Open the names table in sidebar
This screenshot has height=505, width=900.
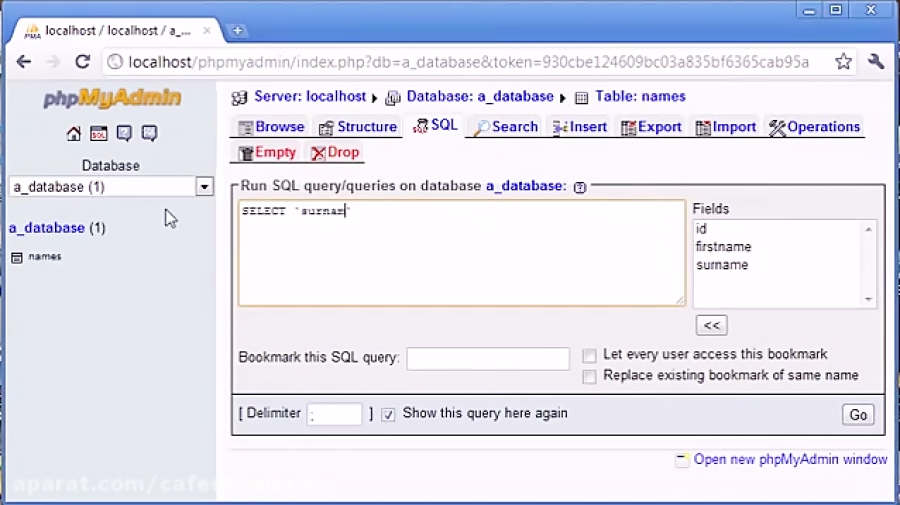45,257
